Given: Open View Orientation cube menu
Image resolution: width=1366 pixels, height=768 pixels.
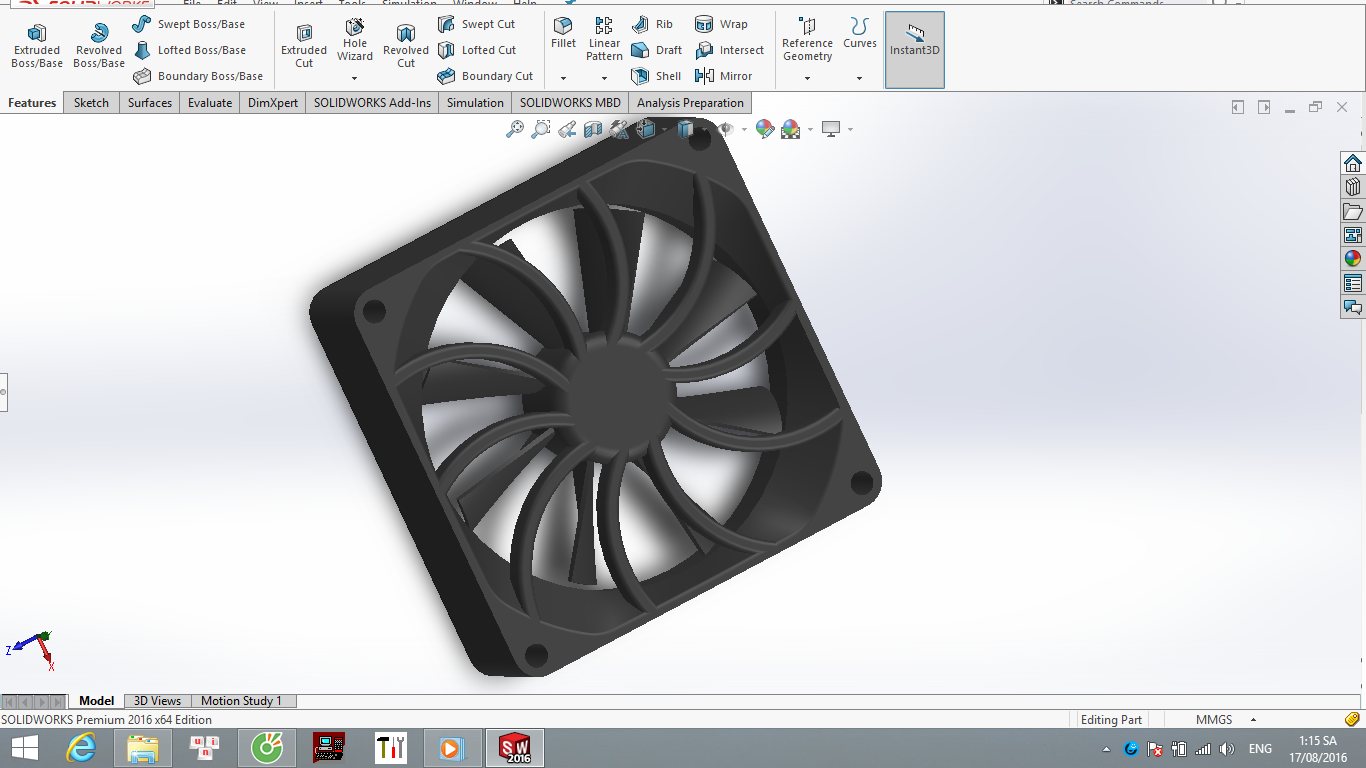Looking at the screenshot, I should [x=647, y=129].
